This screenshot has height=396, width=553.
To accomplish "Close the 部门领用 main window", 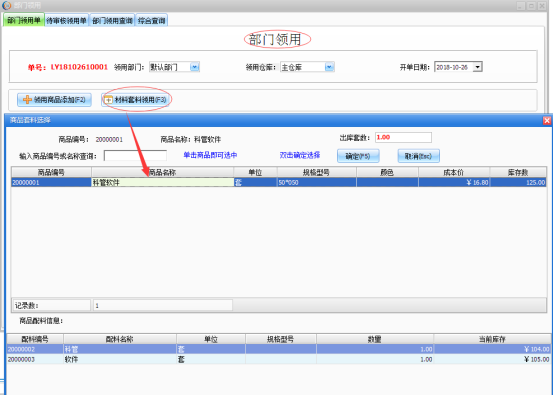I will 542,6.
